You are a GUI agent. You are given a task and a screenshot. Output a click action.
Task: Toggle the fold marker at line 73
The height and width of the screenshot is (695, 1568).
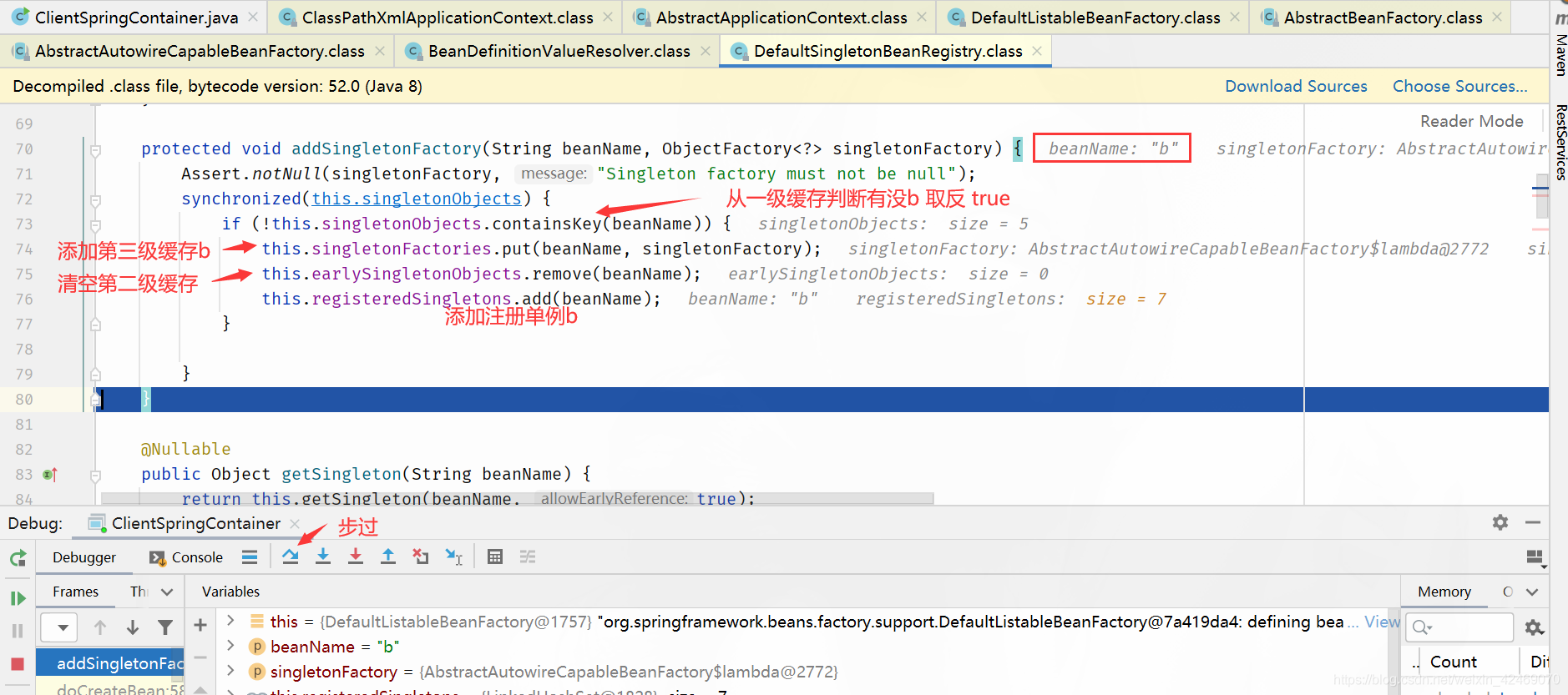click(95, 226)
